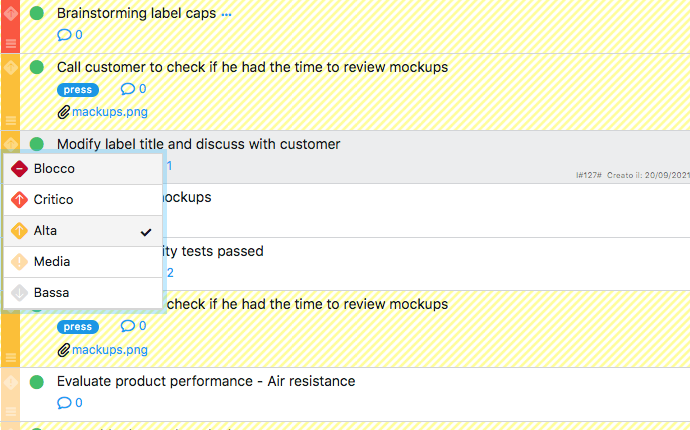Toggle status dot of Evaluate product performance
This screenshot has height=430, width=690.
(x=37, y=381)
